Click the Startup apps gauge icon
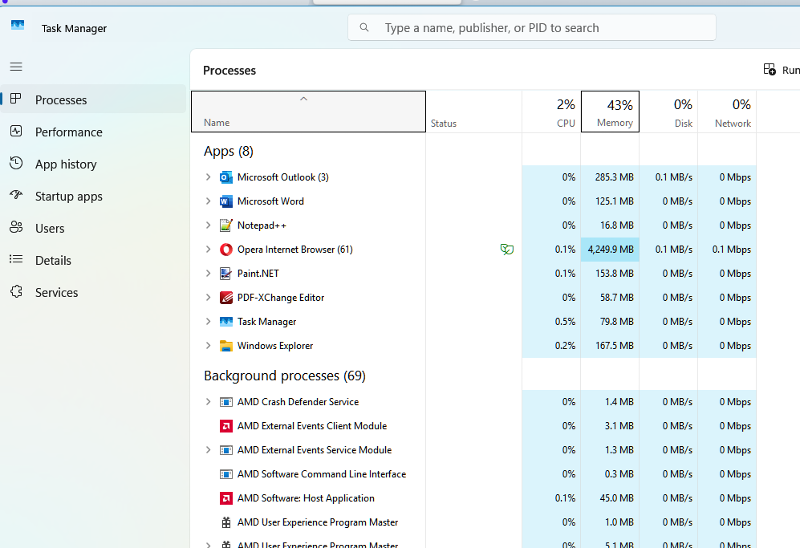Image resolution: width=800 pixels, height=548 pixels. 16,195
